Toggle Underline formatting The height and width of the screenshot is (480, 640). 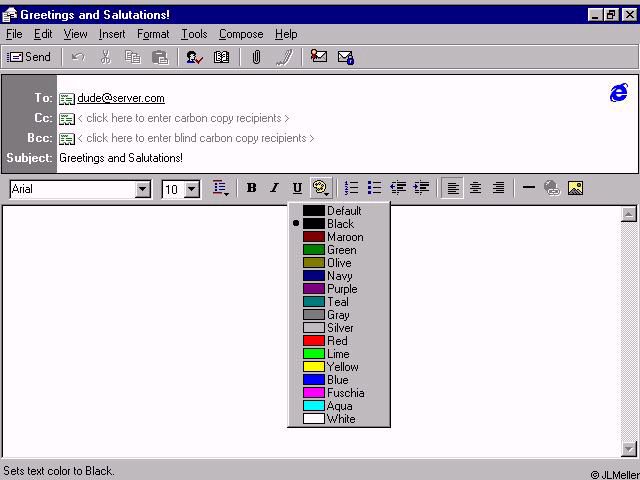(x=297, y=188)
